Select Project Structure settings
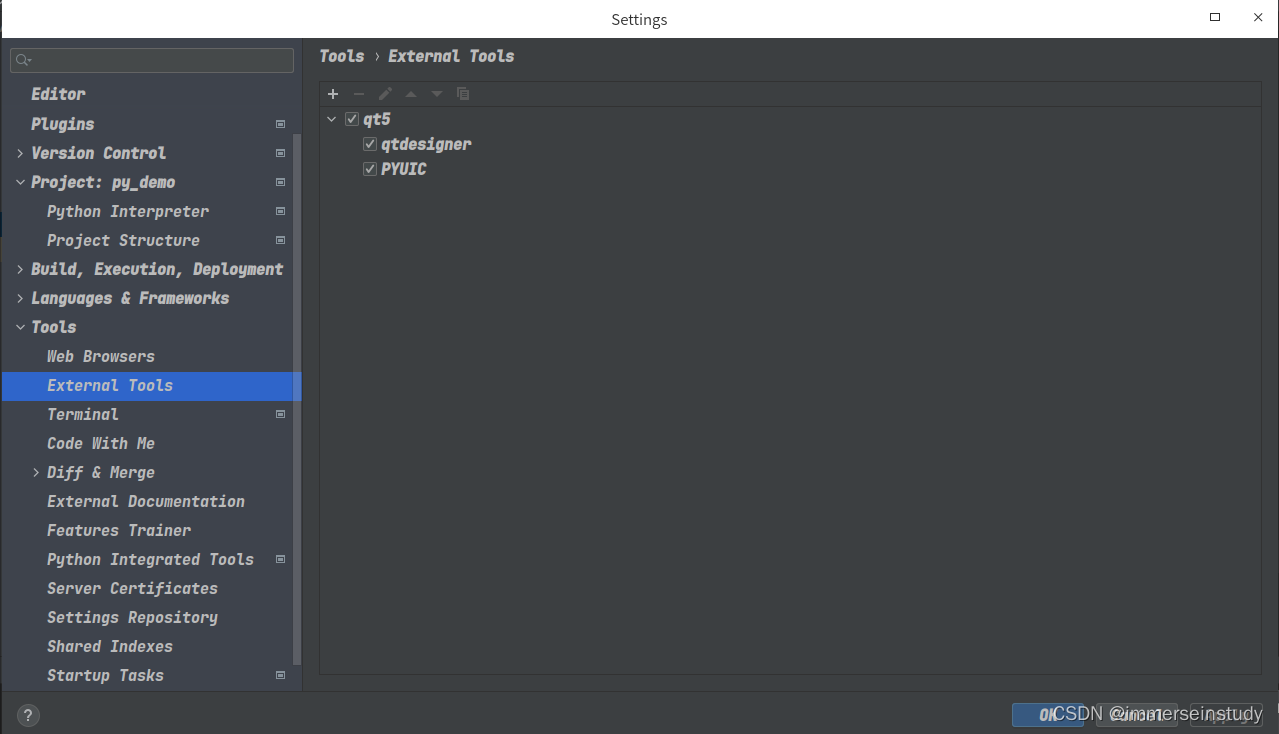Screen dimensions: 1279x734 [123, 240]
